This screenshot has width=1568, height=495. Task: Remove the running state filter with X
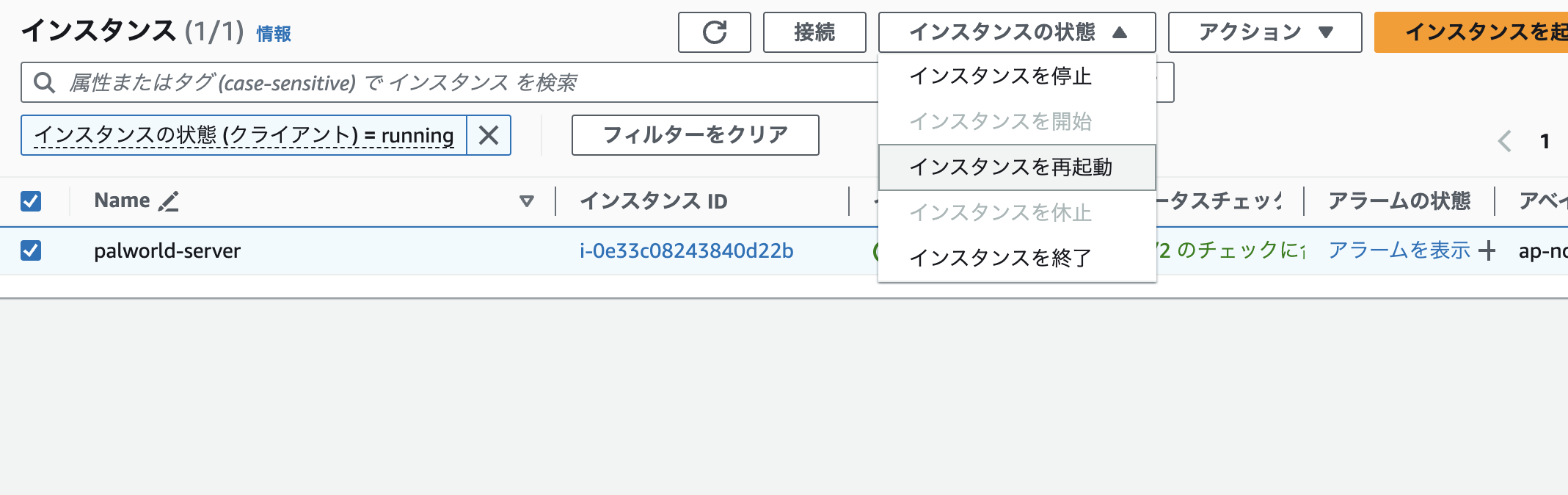489,135
